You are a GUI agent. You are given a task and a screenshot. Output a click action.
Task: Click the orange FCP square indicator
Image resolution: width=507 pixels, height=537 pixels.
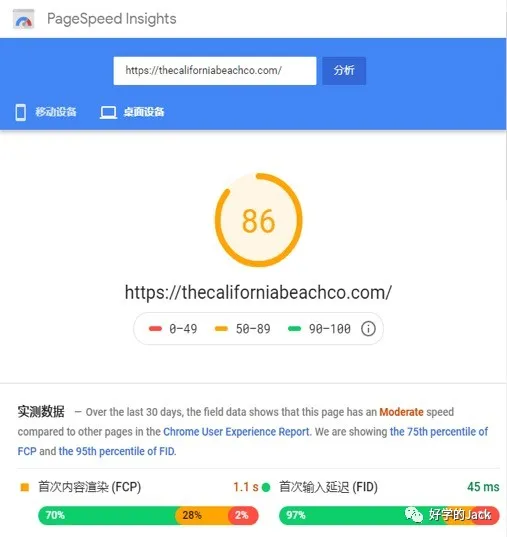click(25, 487)
